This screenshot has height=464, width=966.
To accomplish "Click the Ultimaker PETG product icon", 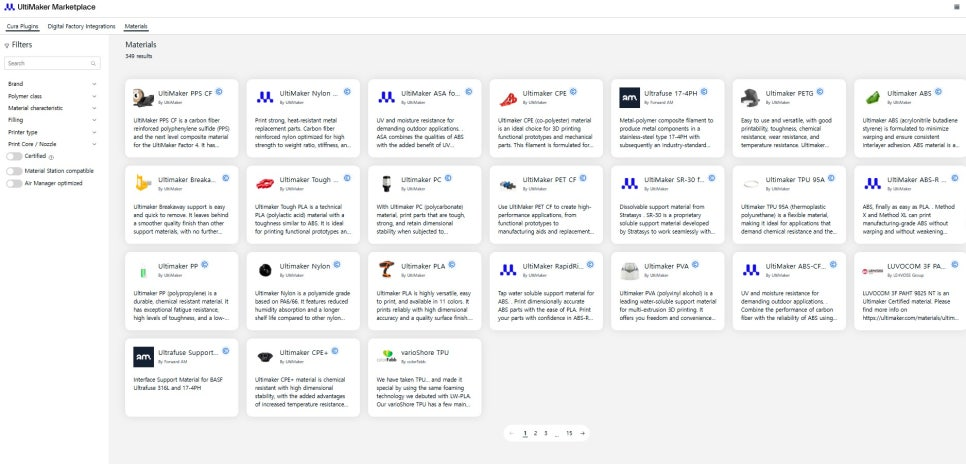I will coord(751,97).
